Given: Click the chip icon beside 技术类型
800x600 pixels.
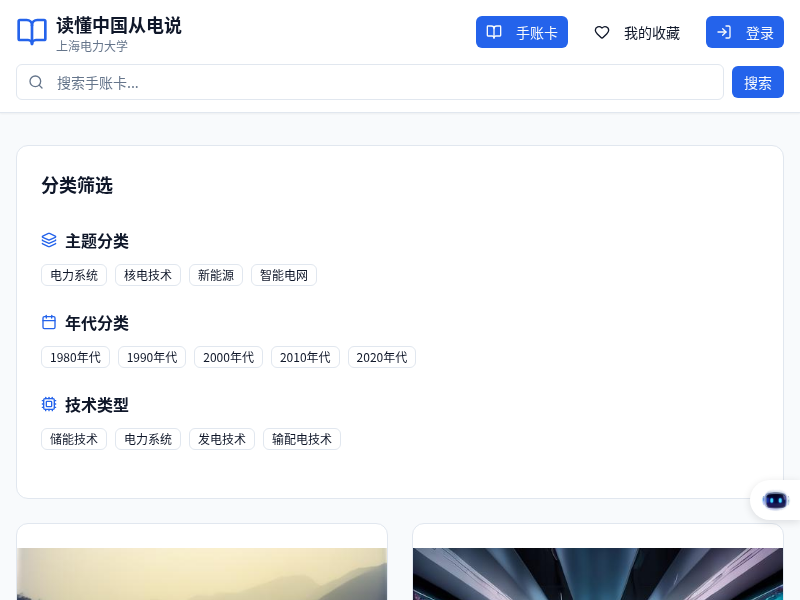Looking at the screenshot, I should click(x=49, y=404).
